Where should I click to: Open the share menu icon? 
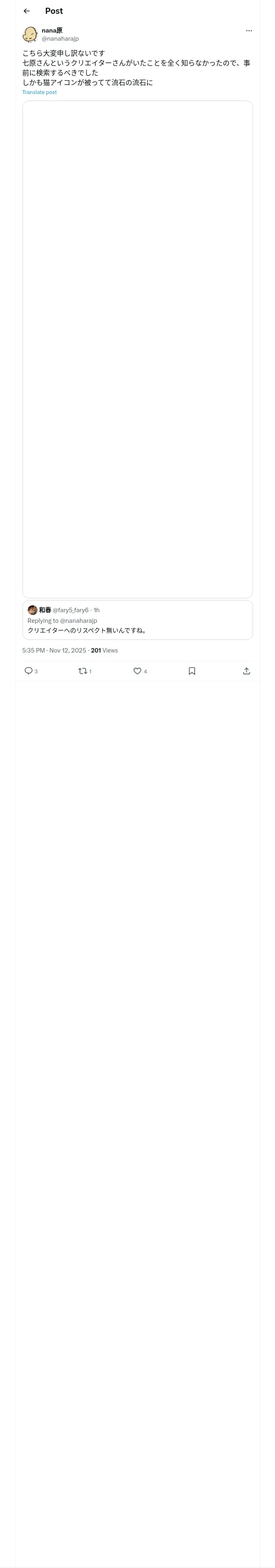(x=246, y=671)
